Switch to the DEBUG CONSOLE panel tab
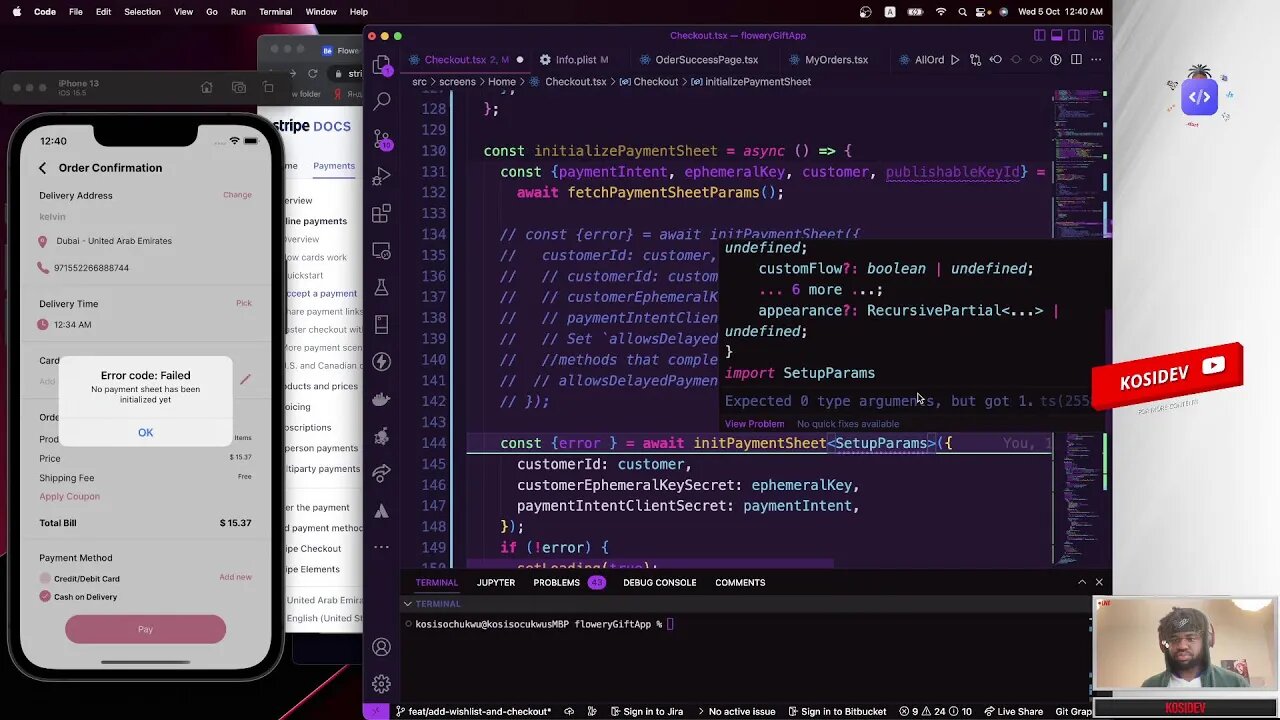Viewport: 1280px width, 720px height. 659,583
